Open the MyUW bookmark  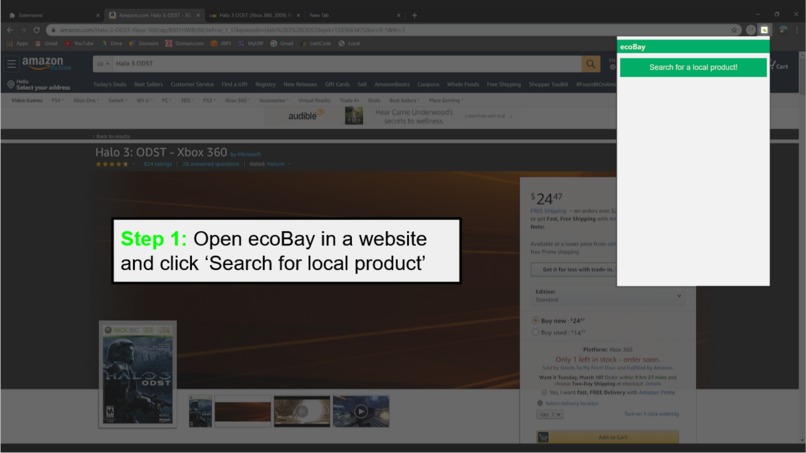[x=250, y=44]
